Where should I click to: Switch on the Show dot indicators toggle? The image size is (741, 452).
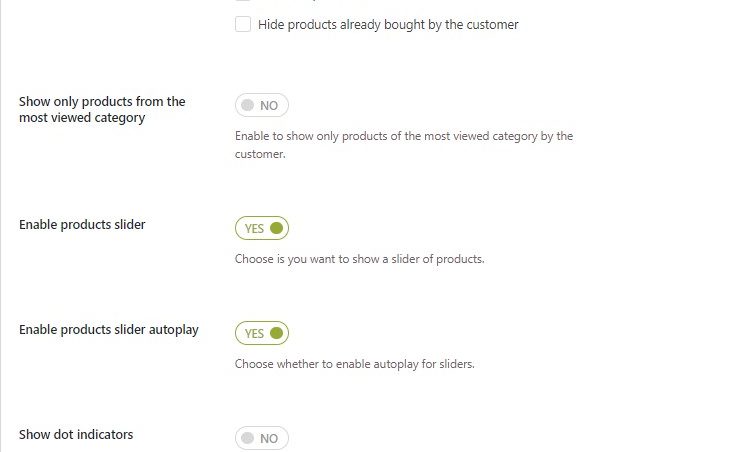(262, 438)
